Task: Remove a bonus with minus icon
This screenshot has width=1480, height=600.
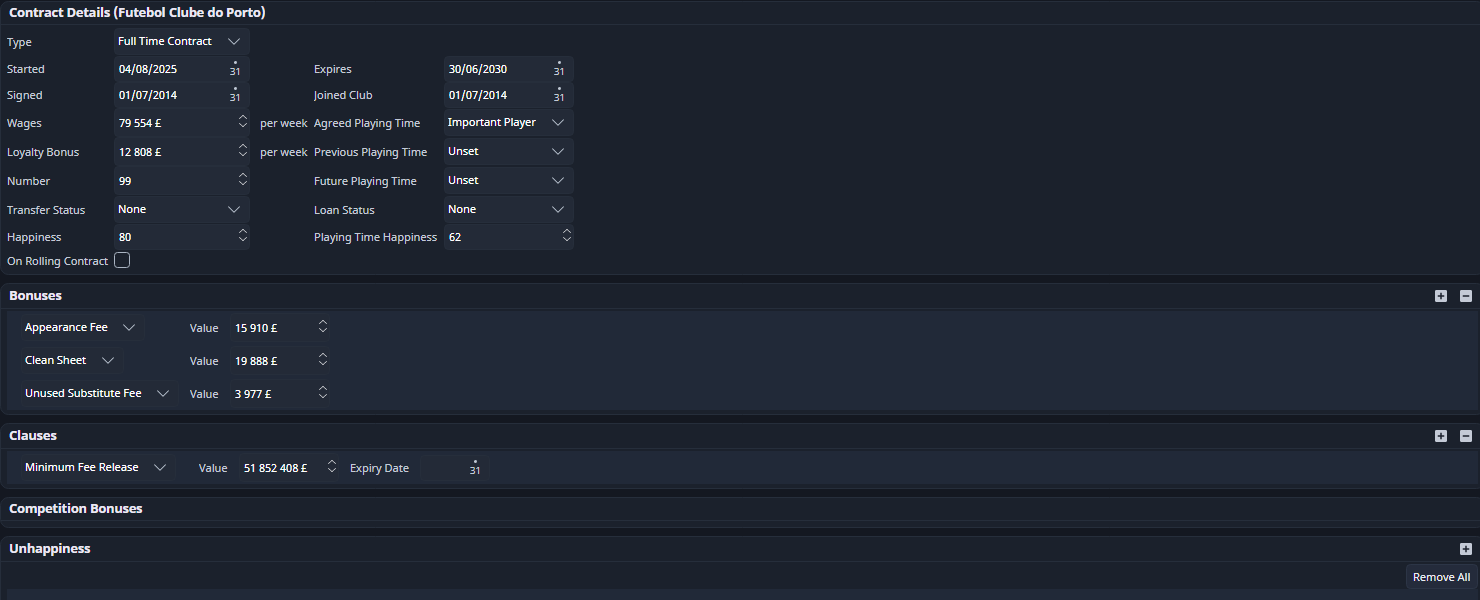Action: pyautogui.click(x=1466, y=296)
